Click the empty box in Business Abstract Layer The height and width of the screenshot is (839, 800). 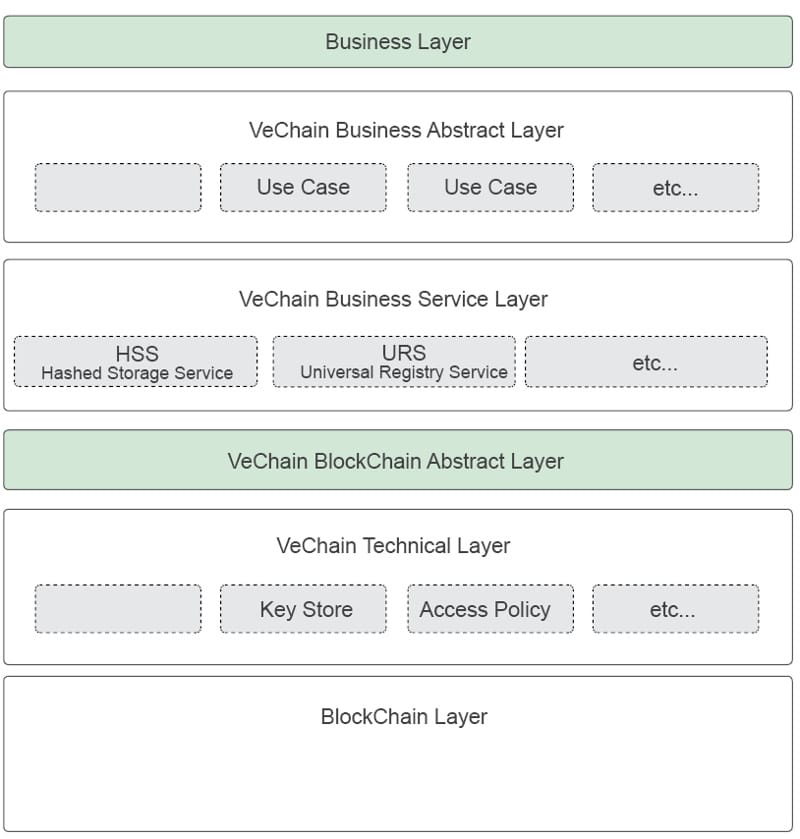tap(118, 188)
